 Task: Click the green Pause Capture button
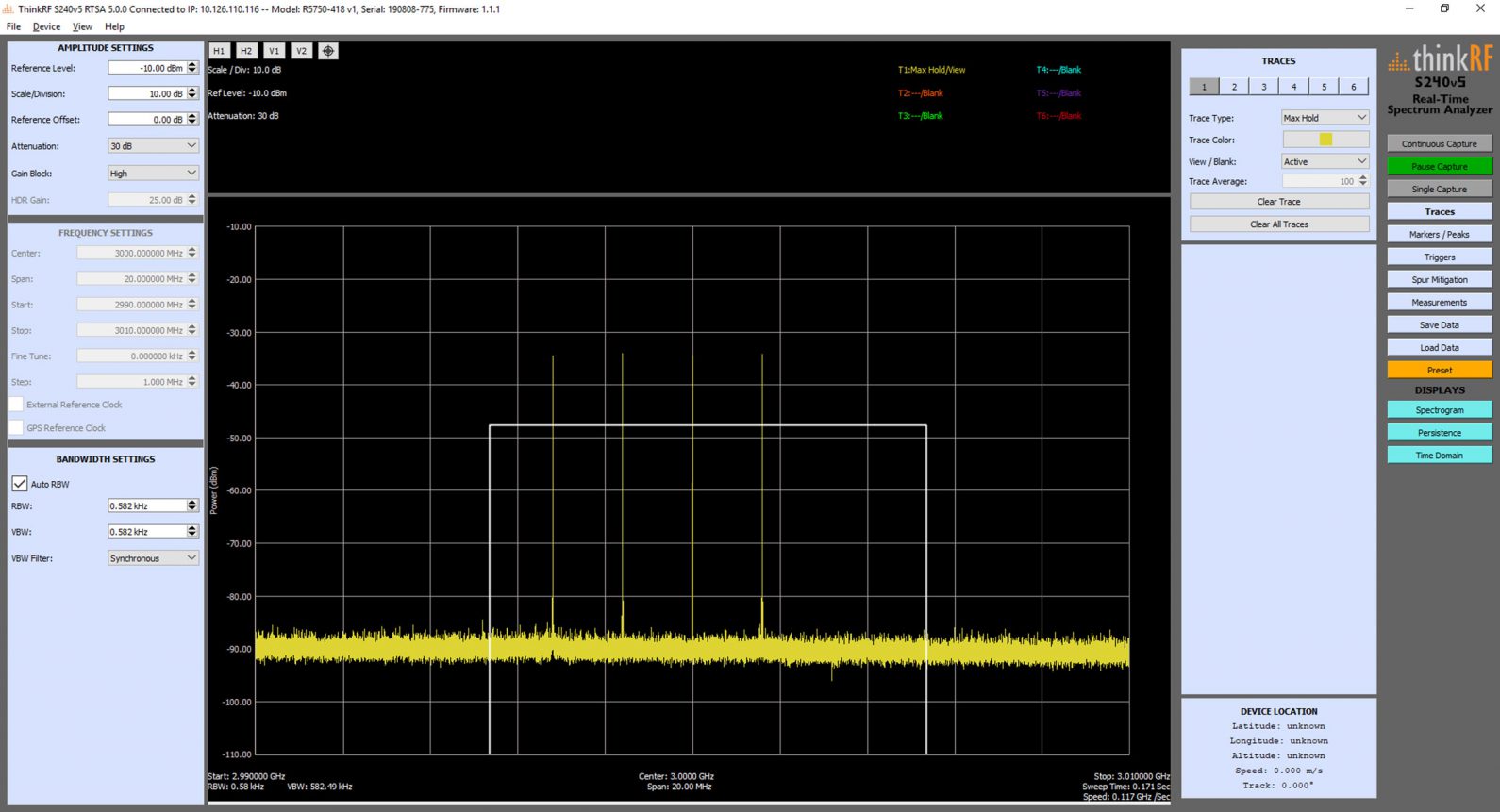click(x=1440, y=167)
